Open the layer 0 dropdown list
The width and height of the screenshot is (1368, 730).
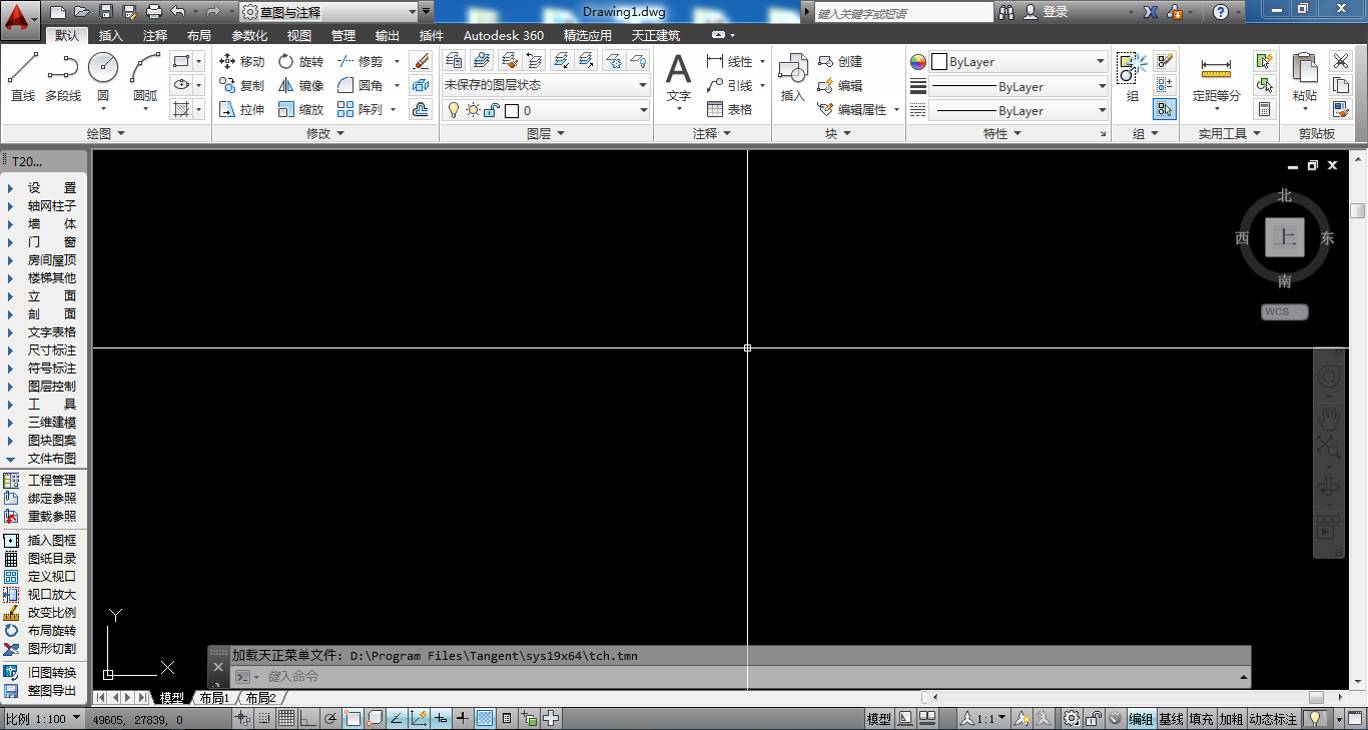point(547,110)
